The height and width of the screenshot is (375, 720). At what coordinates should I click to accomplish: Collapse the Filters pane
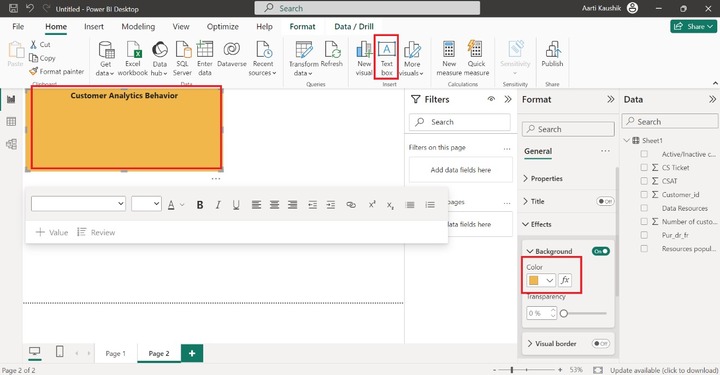point(508,99)
